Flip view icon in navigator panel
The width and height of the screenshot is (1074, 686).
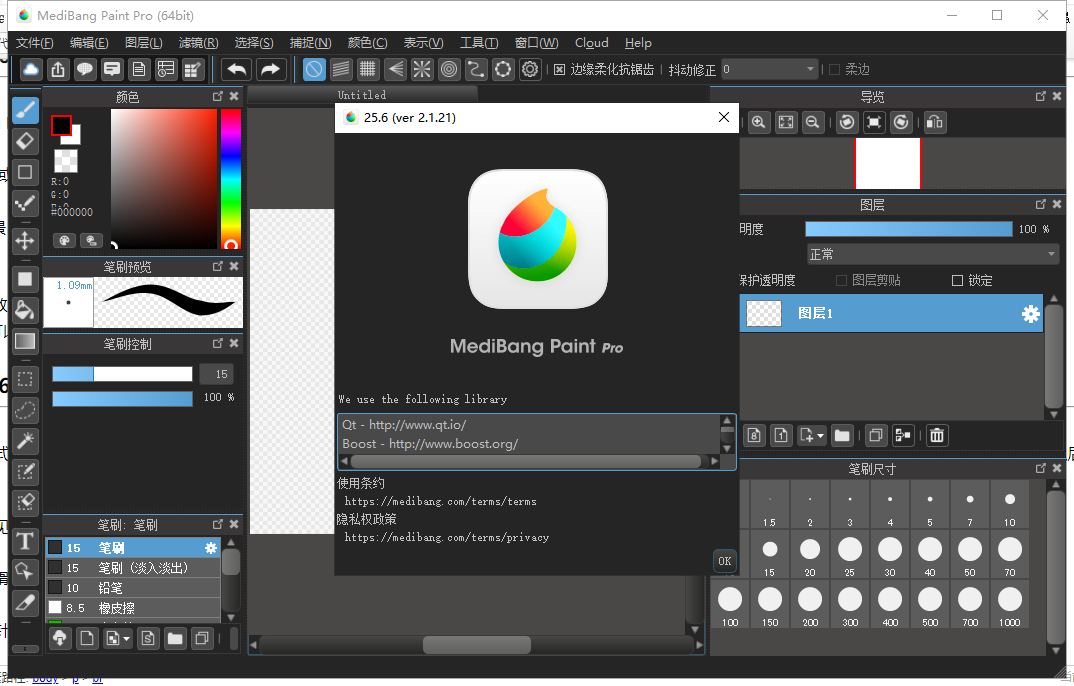point(934,123)
